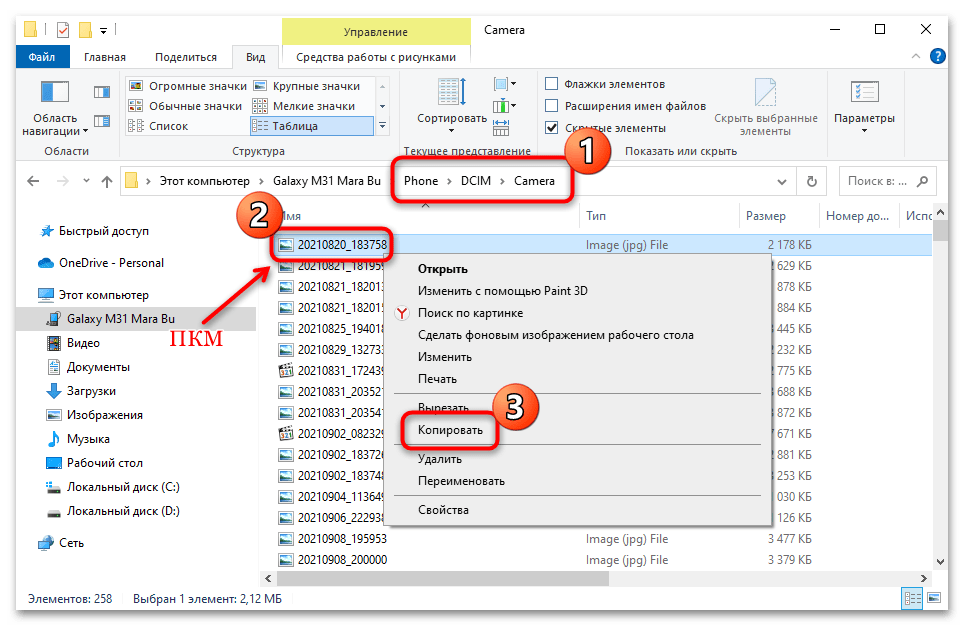This screenshot has height=626, width=964.
Task: Refresh the current folder view
Action: pos(811,181)
